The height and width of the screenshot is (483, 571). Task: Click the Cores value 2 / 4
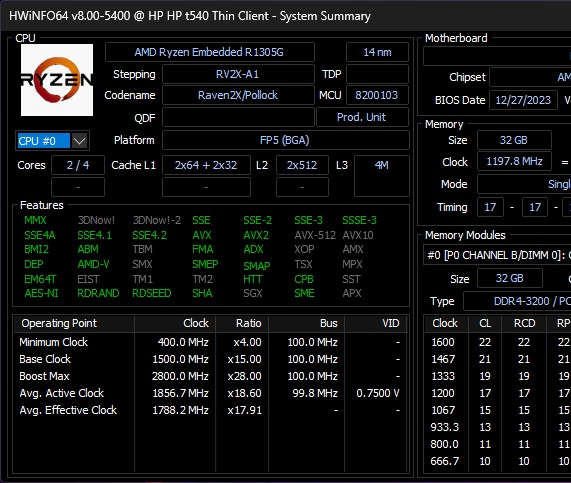click(78, 165)
